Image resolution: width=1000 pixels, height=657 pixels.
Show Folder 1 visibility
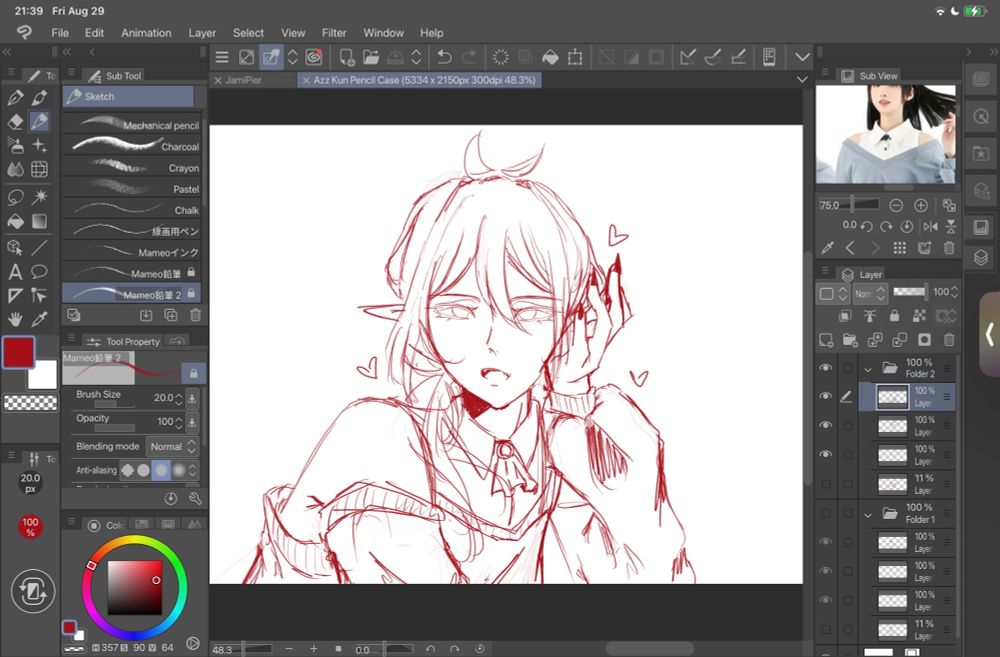[x=826, y=513]
